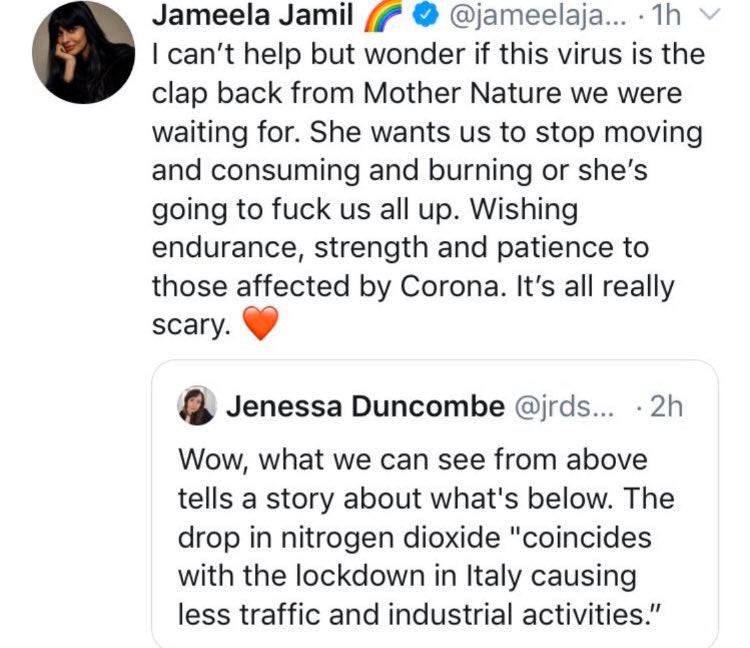Open the @jrds... handle
This screenshot has width=750, height=648.
pyautogui.click(x=563, y=407)
